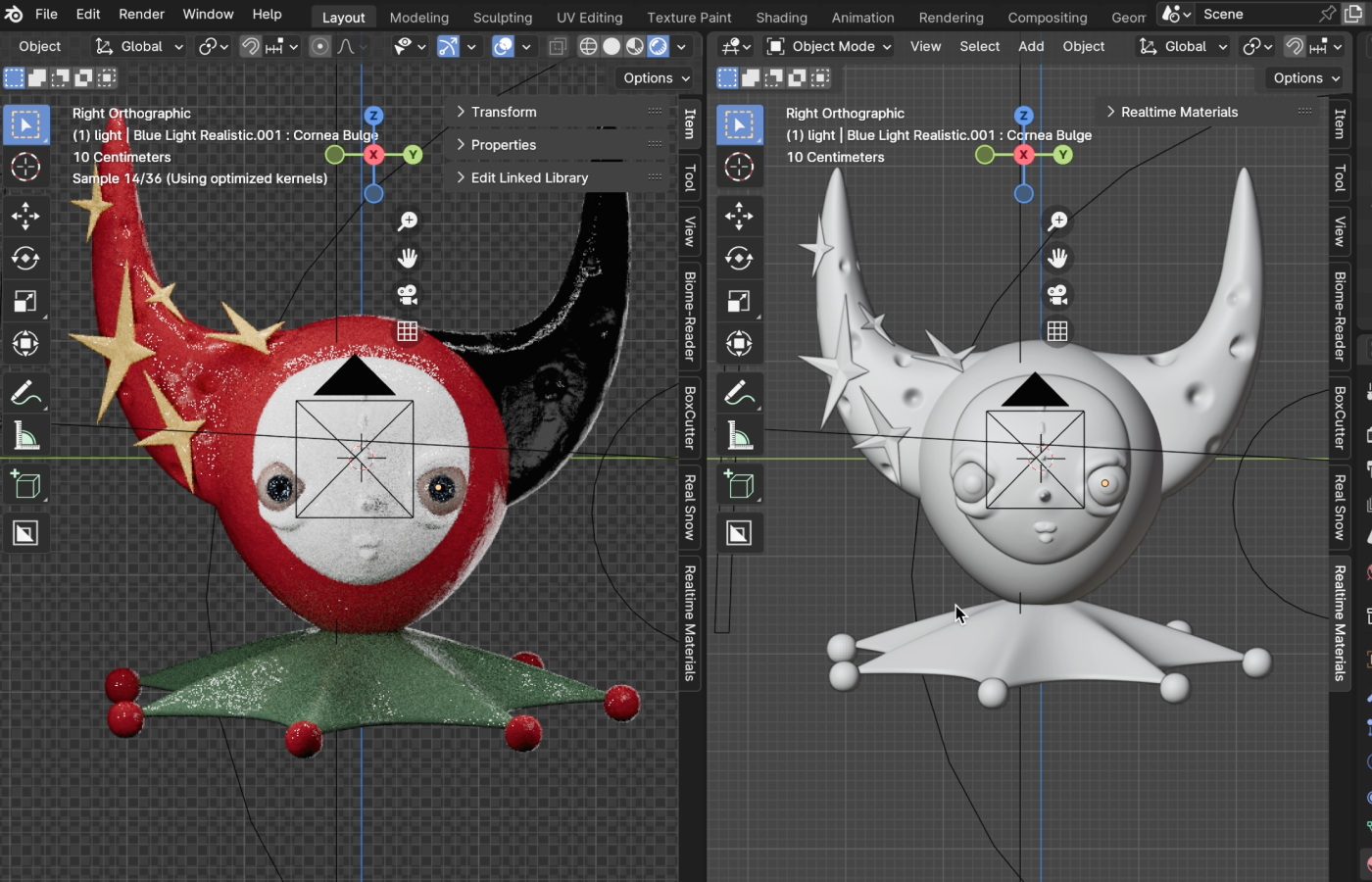Toggle snapping magnet in left viewport header
1372x882 pixels.
pos(251,47)
